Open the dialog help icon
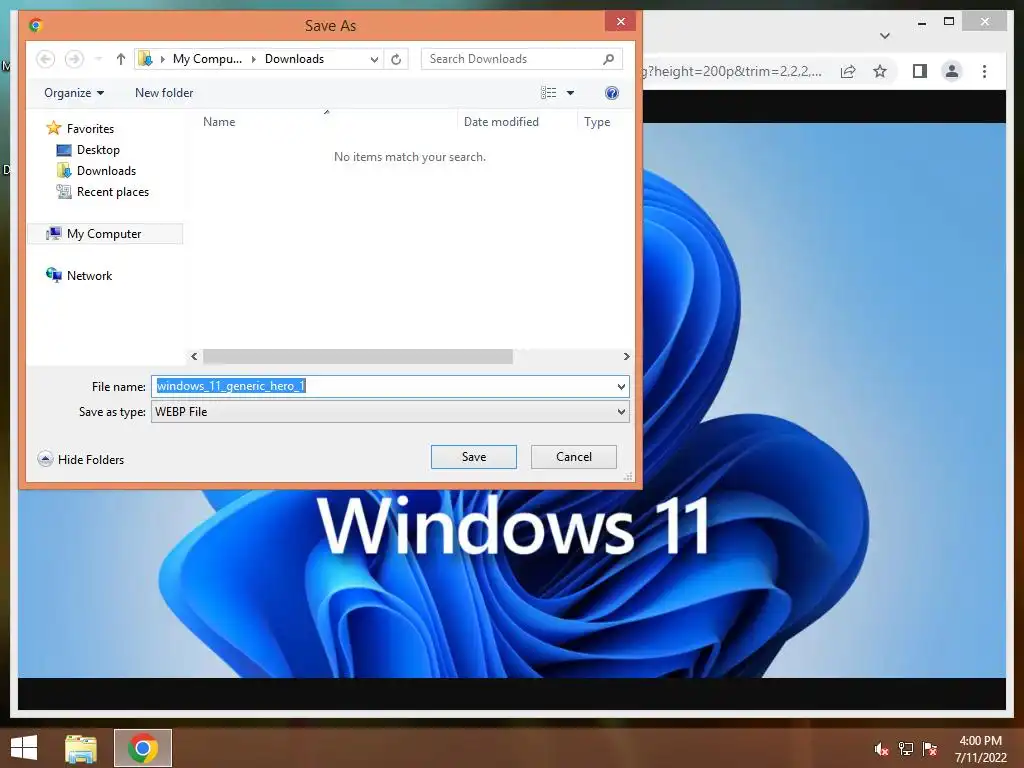The width and height of the screenshot is (1024, 768). pos(611,93)
